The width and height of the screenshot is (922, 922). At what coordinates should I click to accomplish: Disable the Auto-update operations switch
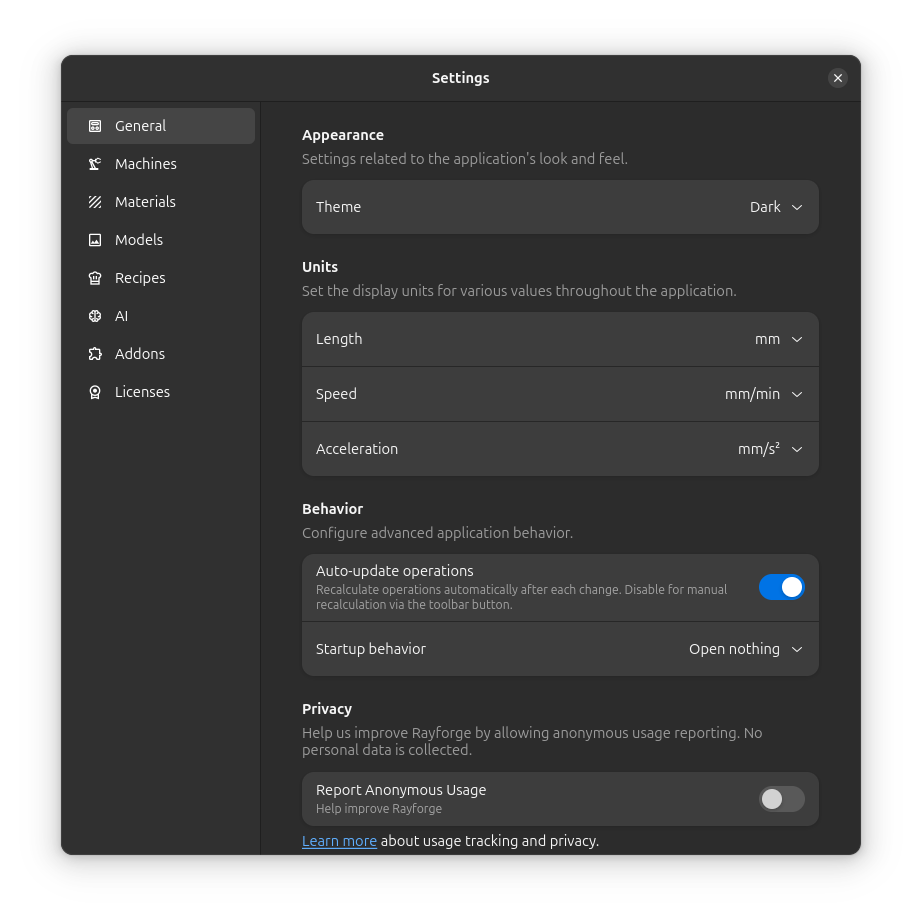tap(781, 587)
